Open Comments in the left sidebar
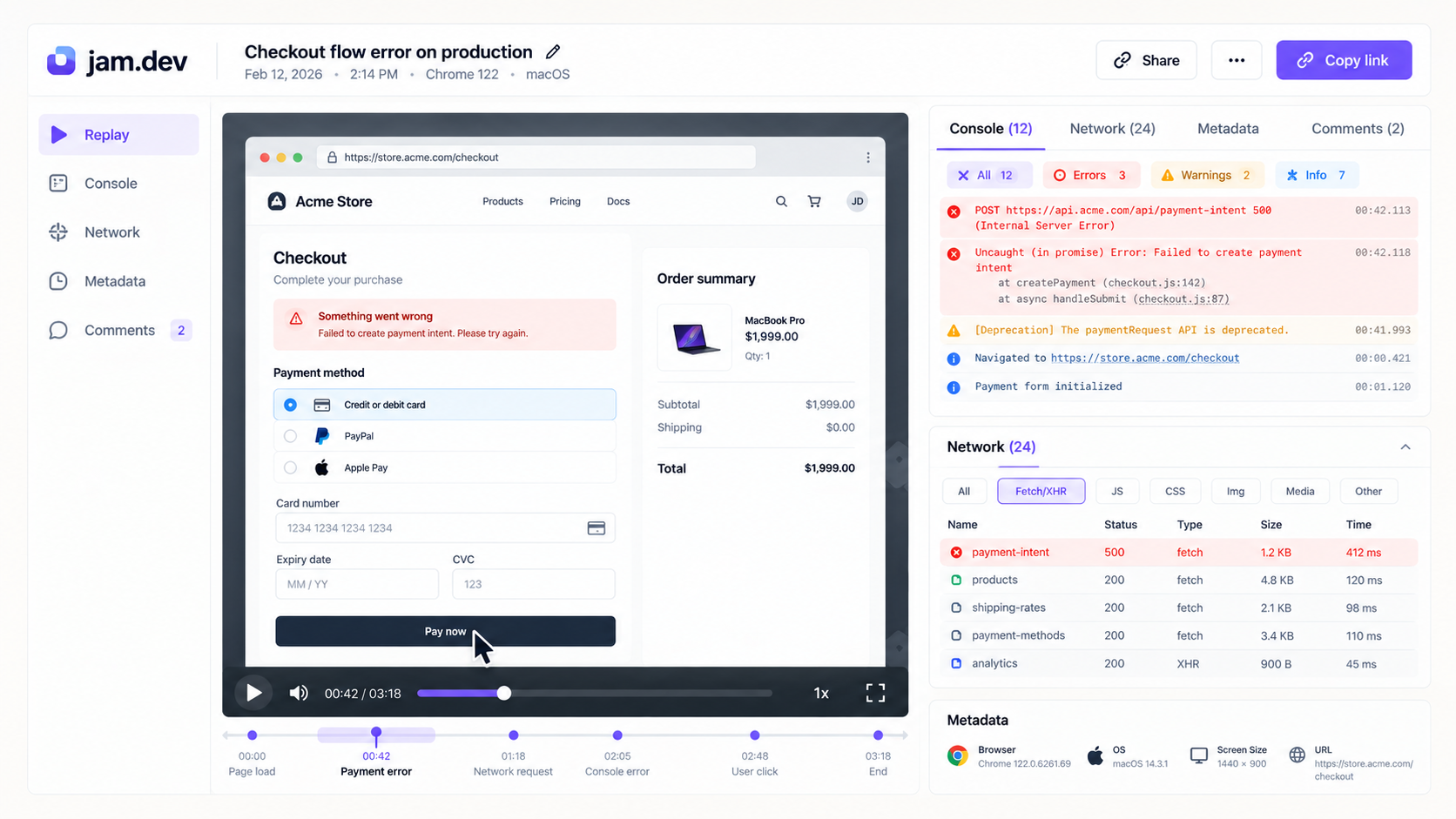1456x819 pixels. point(119,330)
